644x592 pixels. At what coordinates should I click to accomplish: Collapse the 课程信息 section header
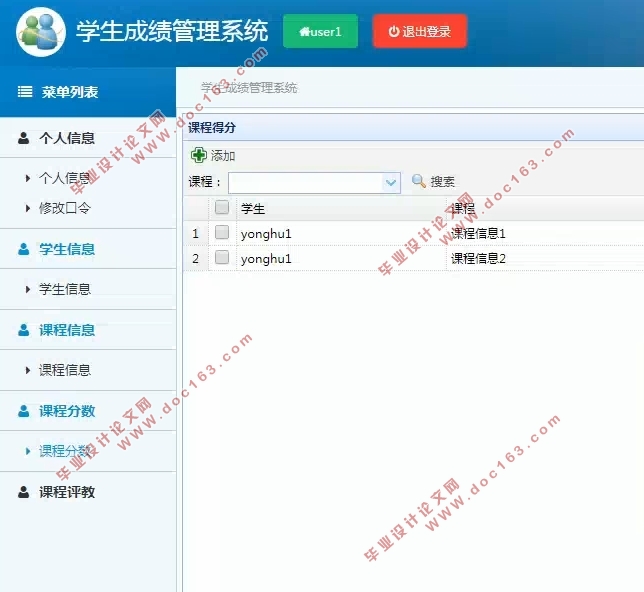(88, 330)
